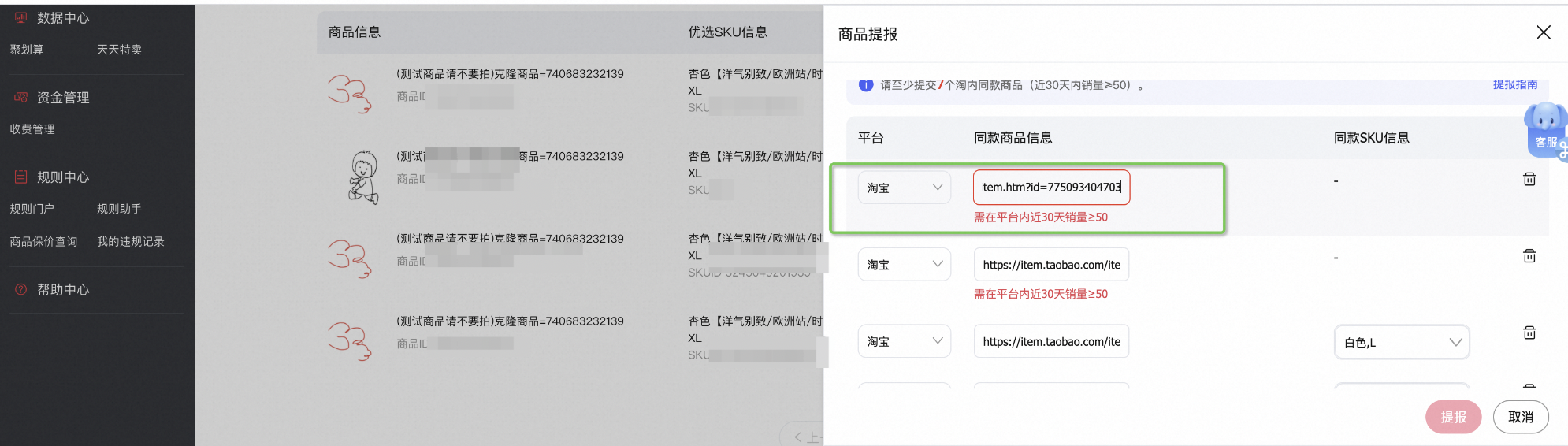The image size is (1568, 446).
Task: Click the 提报 submit button
Action: [x=1453, y=417]
